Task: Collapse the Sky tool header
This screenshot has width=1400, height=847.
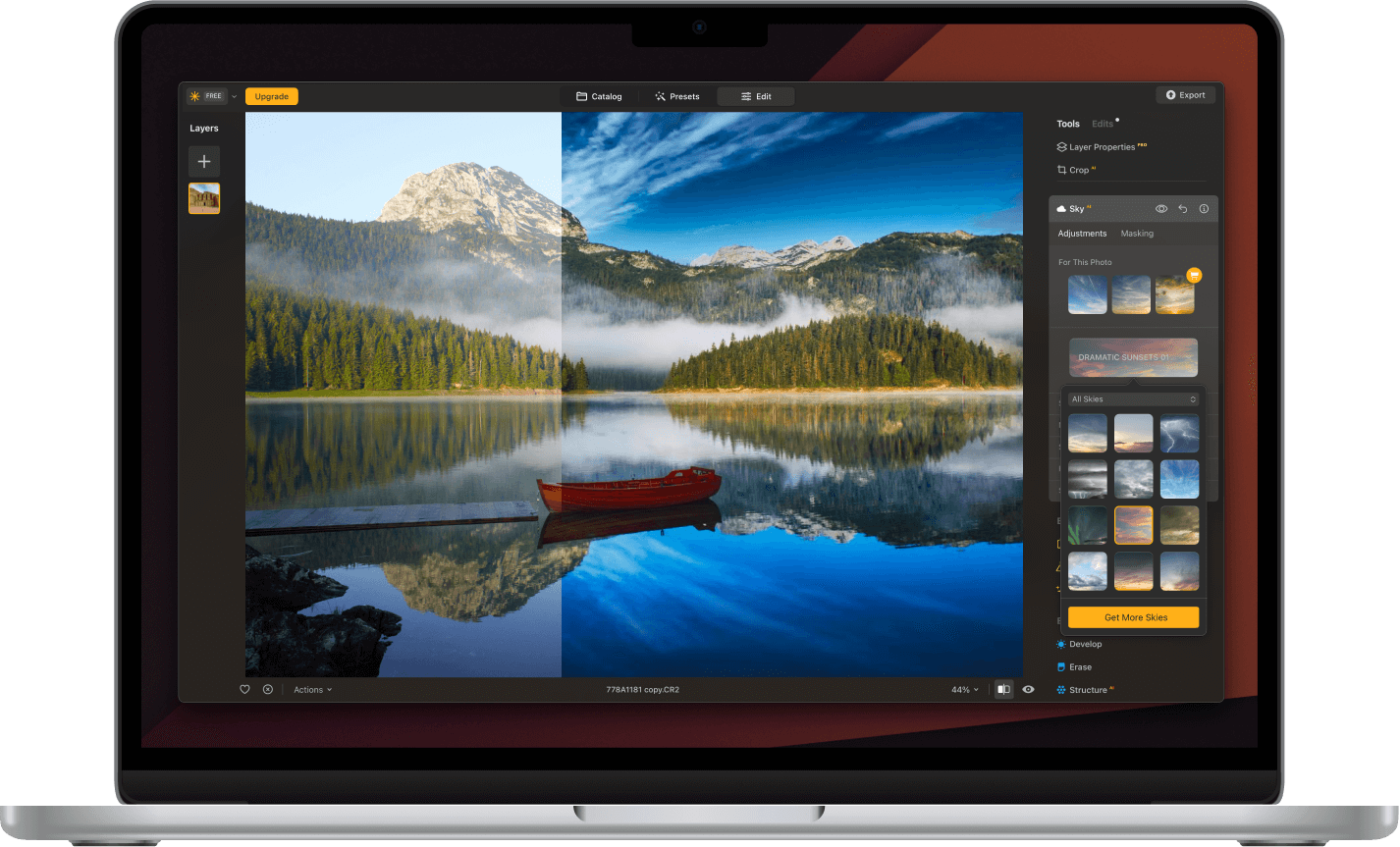Action: coord(1077,209)
